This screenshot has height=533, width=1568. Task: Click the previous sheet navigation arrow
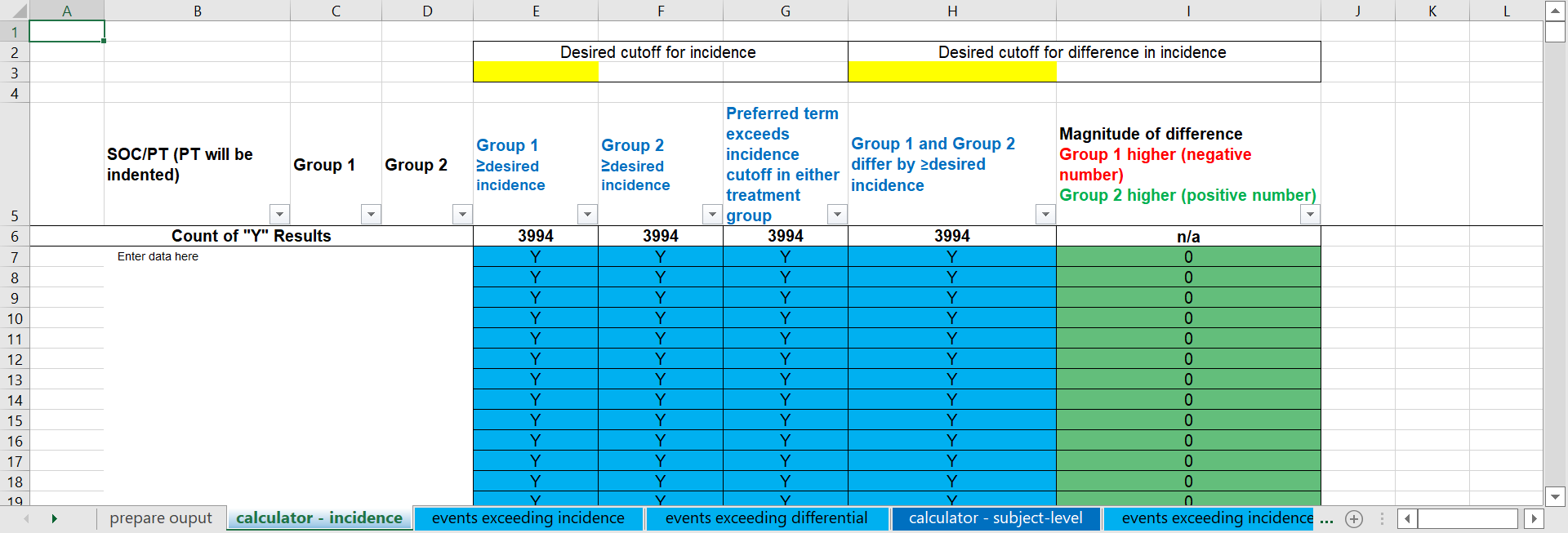[27, 519]
